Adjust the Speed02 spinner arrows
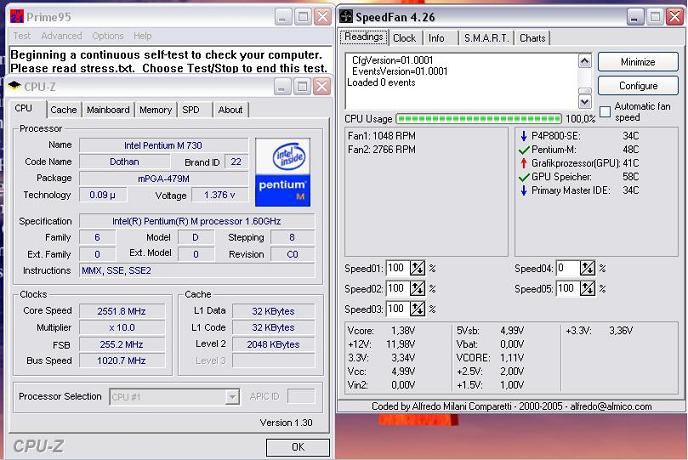 pyautogui.click(x=417, y=288)
